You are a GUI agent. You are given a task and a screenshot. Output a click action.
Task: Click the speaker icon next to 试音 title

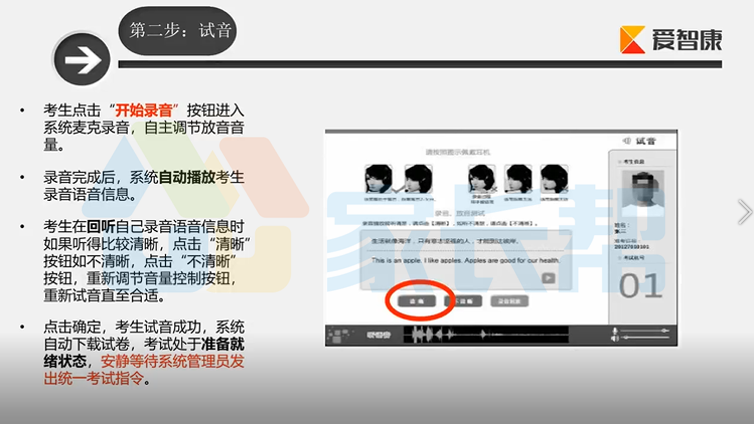point(626,141)
